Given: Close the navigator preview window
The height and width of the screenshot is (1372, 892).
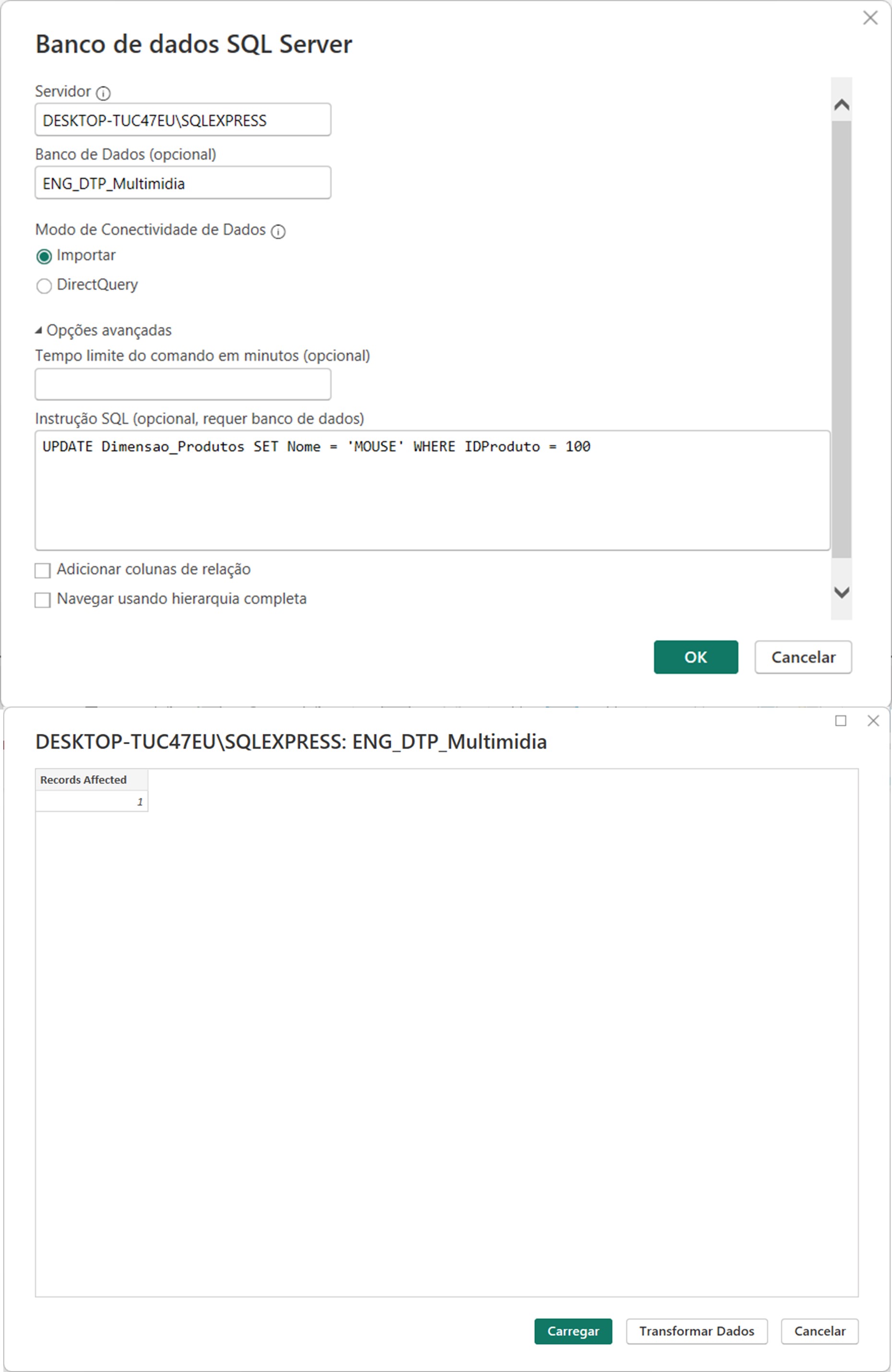Looking at the screenshot, I should tap(873, 721).
